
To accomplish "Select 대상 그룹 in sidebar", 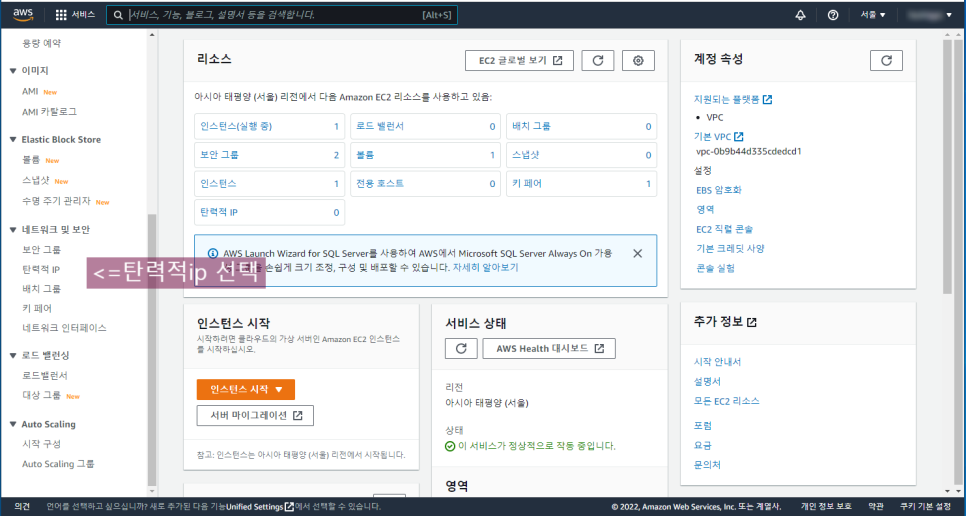I will tap(41, 395).
